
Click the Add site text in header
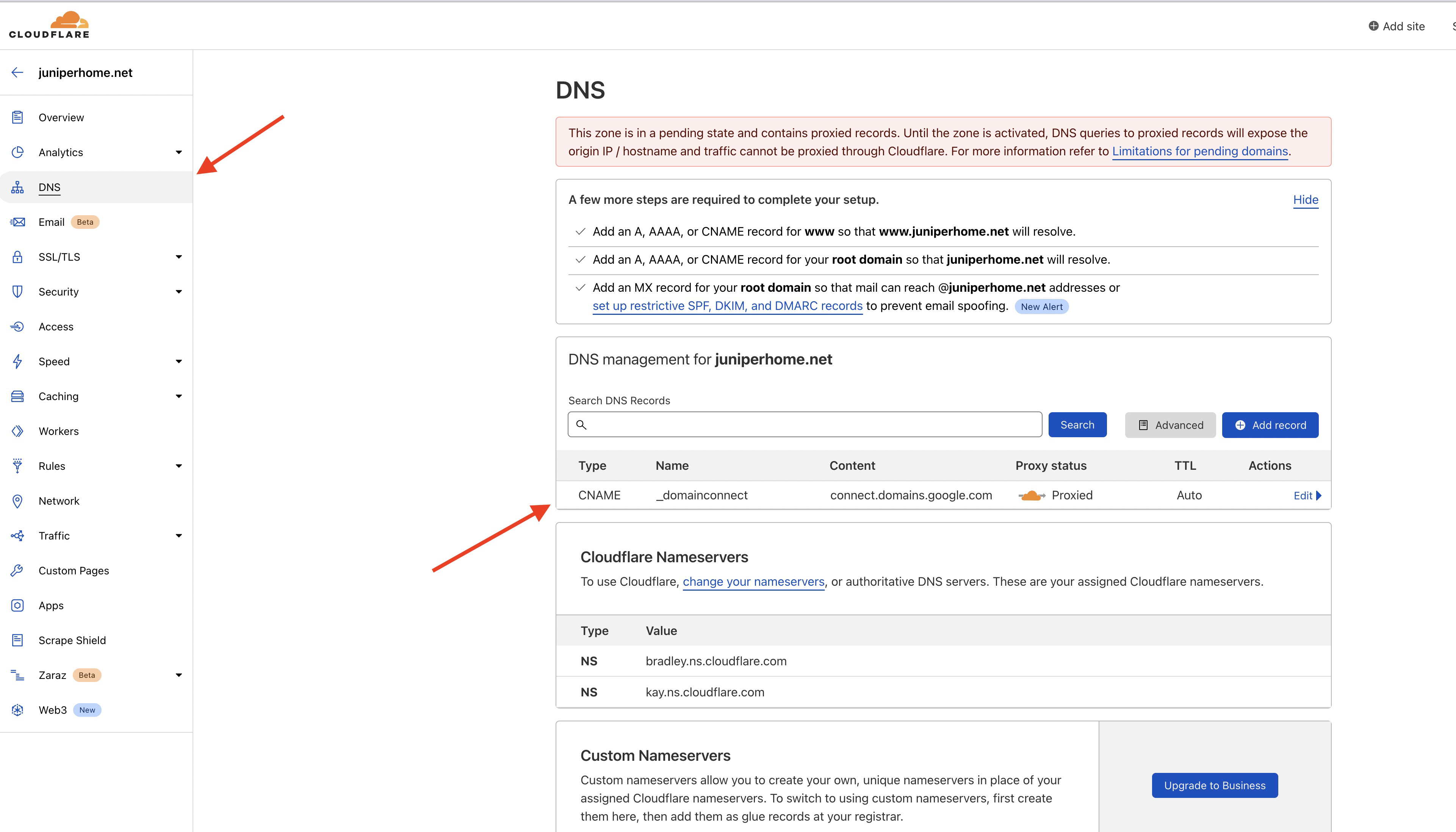1403,26
